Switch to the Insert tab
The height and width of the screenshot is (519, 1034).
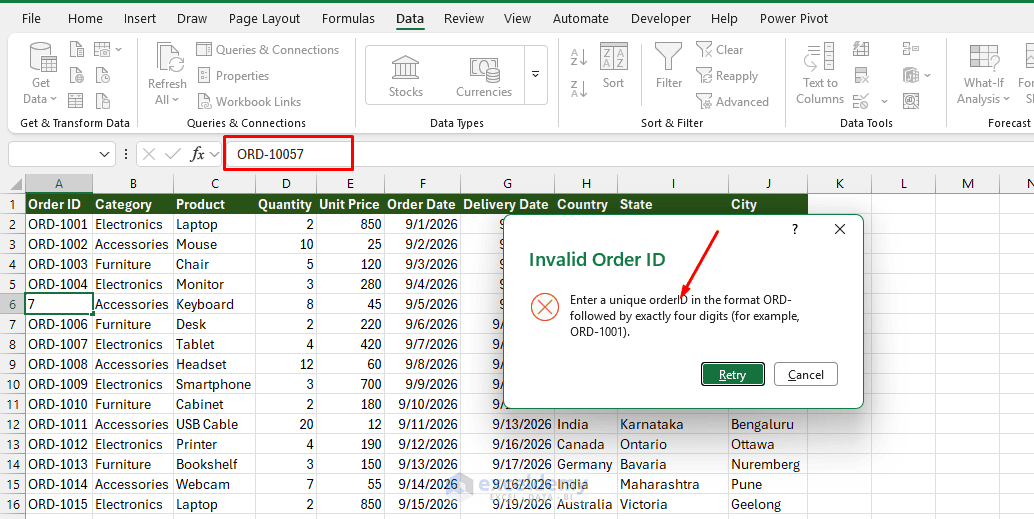point(140,18)
